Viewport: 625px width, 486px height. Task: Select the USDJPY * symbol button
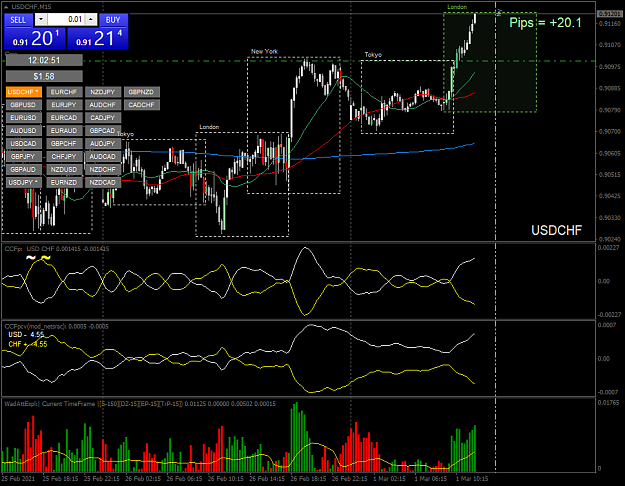click(x=24, y=183)
